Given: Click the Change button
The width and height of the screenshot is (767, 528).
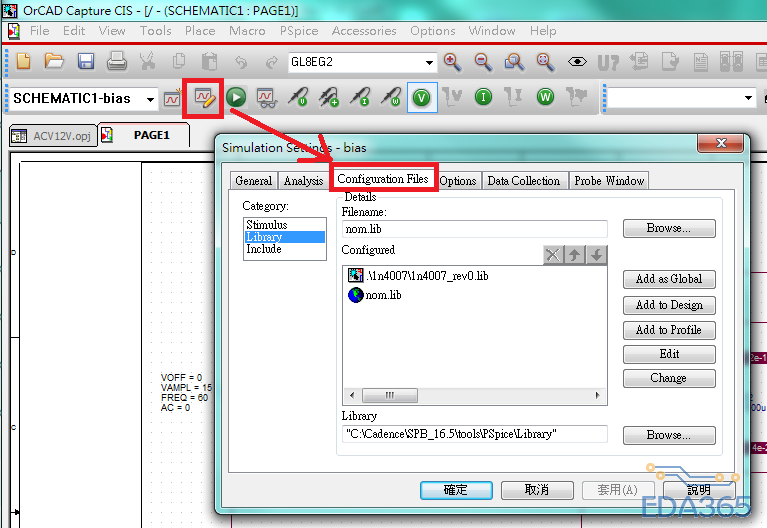Looking at the screenshot, I should click(669, 378).
